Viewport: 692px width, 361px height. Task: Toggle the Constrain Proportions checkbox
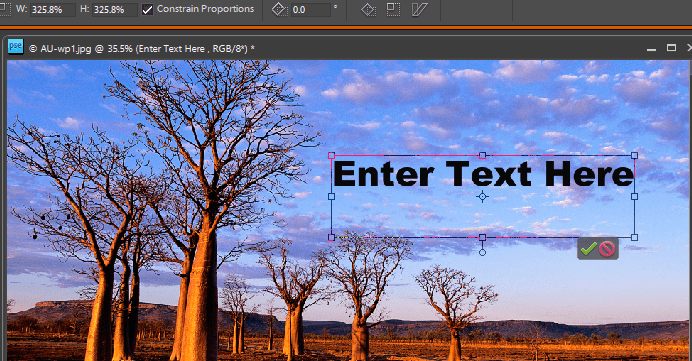point(147,9)
